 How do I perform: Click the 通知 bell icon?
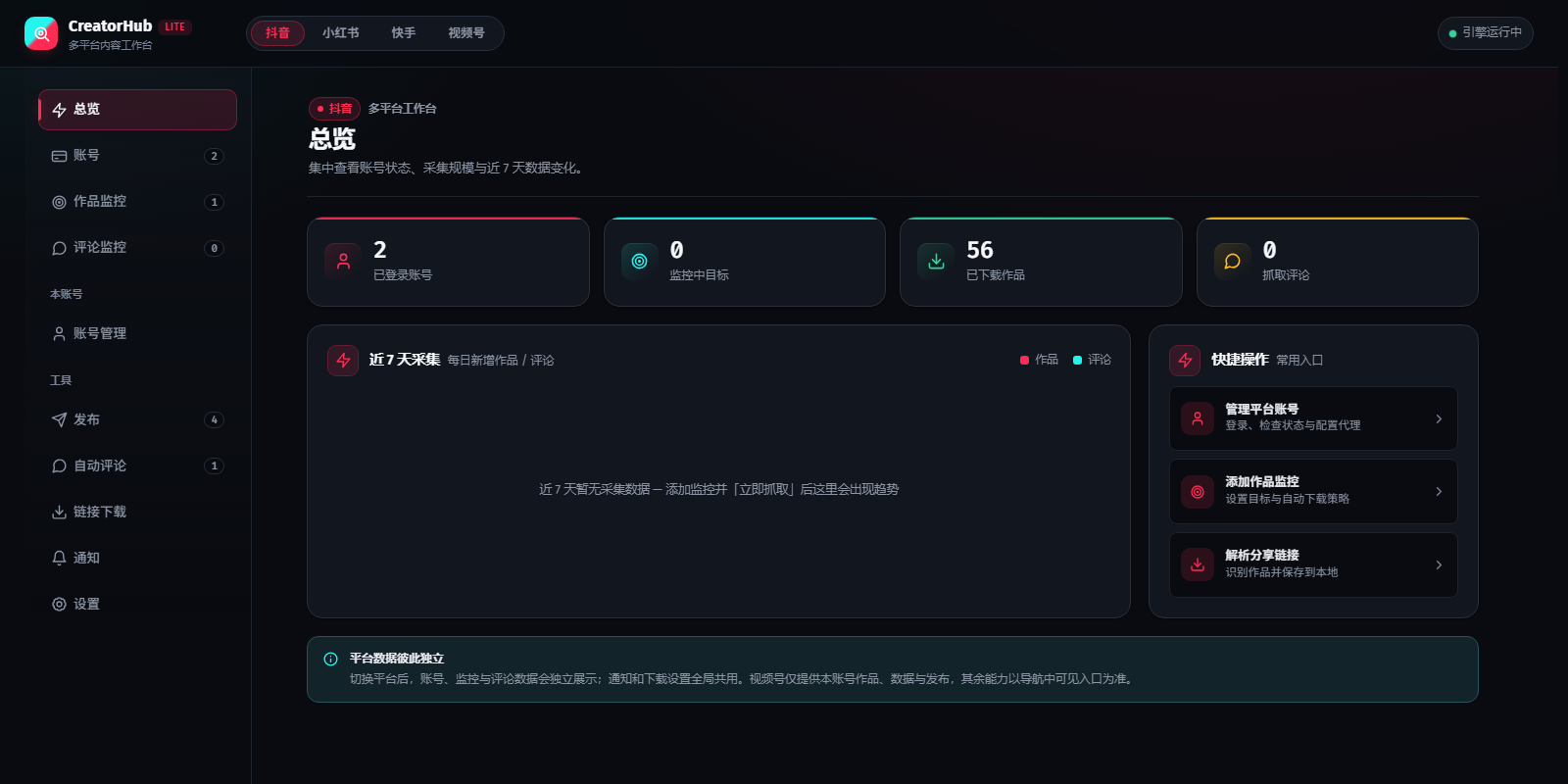click(59, 559)
